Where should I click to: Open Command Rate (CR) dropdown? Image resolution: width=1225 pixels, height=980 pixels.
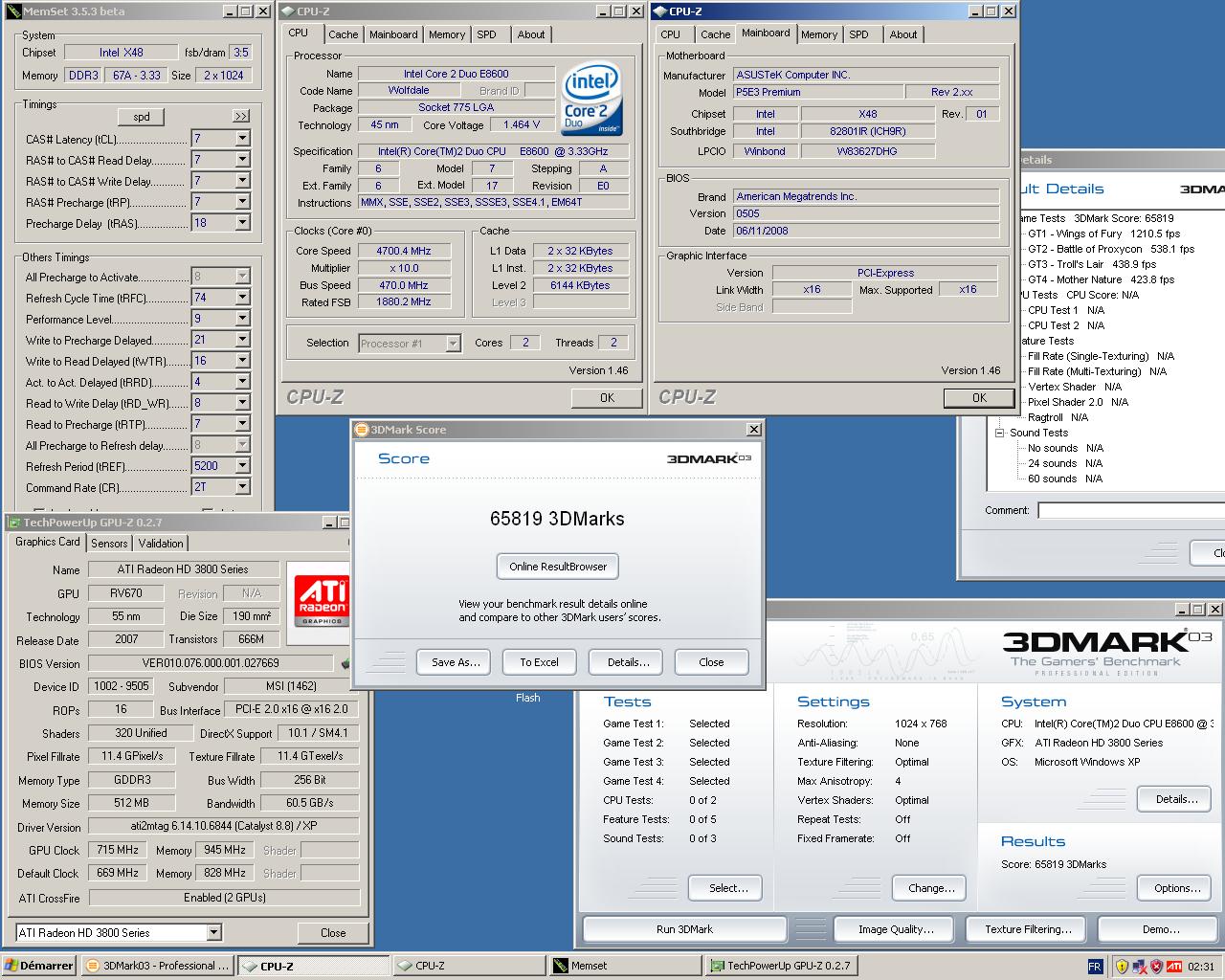(x=242, y=487)
